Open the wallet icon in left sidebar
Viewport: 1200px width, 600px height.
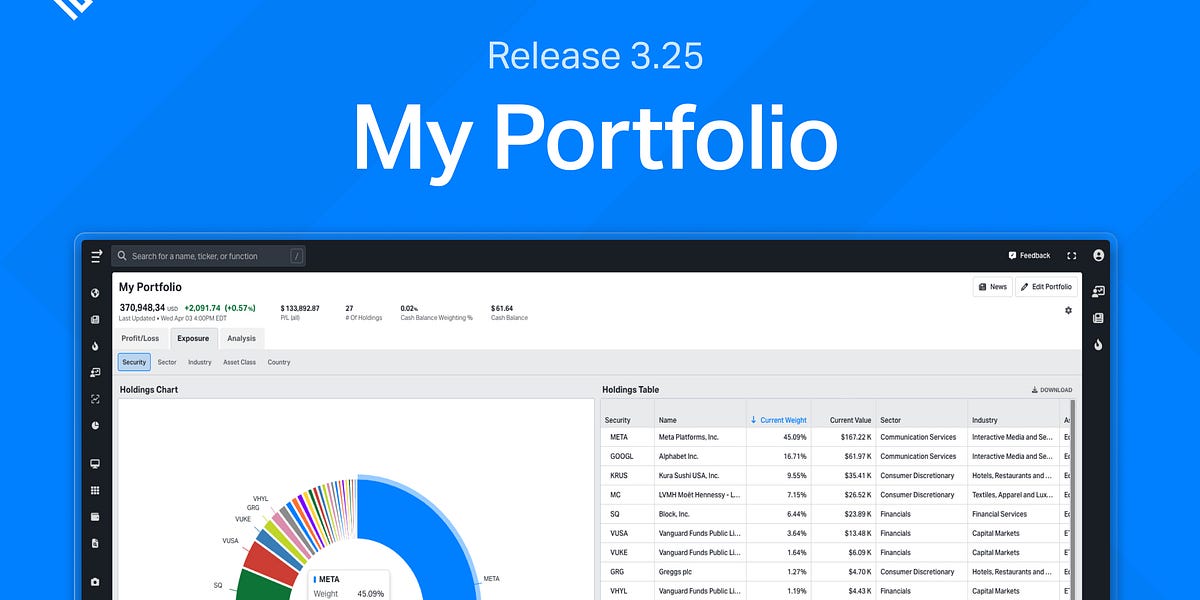[95, 517]
